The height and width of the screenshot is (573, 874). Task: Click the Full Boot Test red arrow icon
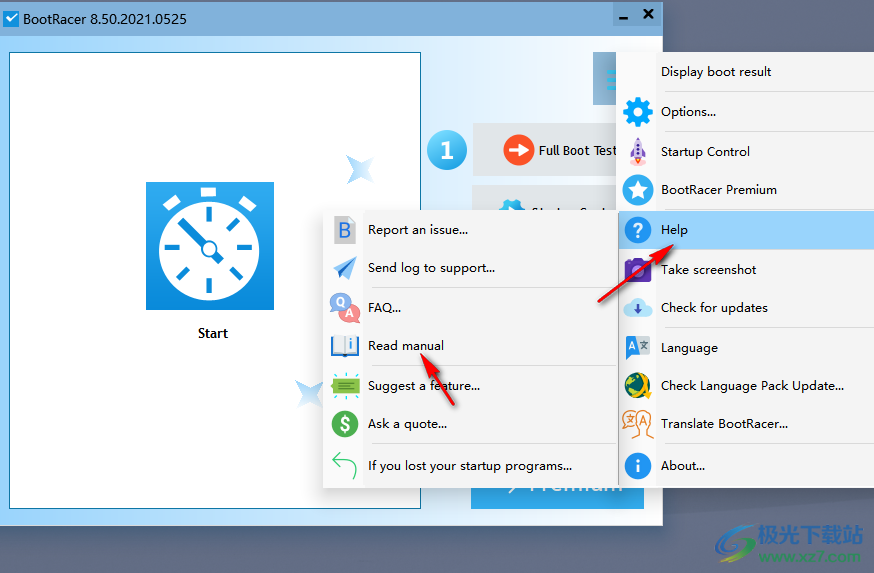(518, 150)
